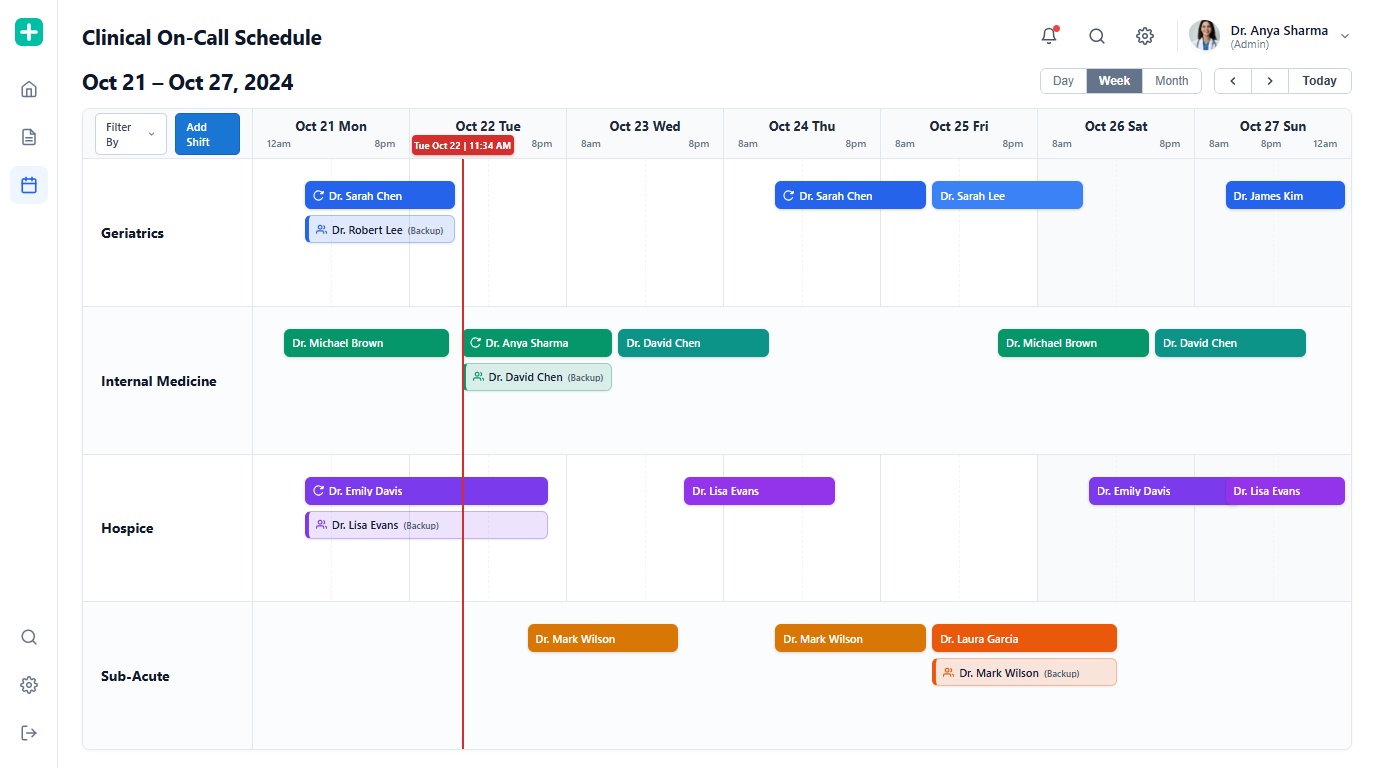
Task: Open Dr. Mark Wilson's Thursday Sub-Acute shift
Action: (850, 638)
